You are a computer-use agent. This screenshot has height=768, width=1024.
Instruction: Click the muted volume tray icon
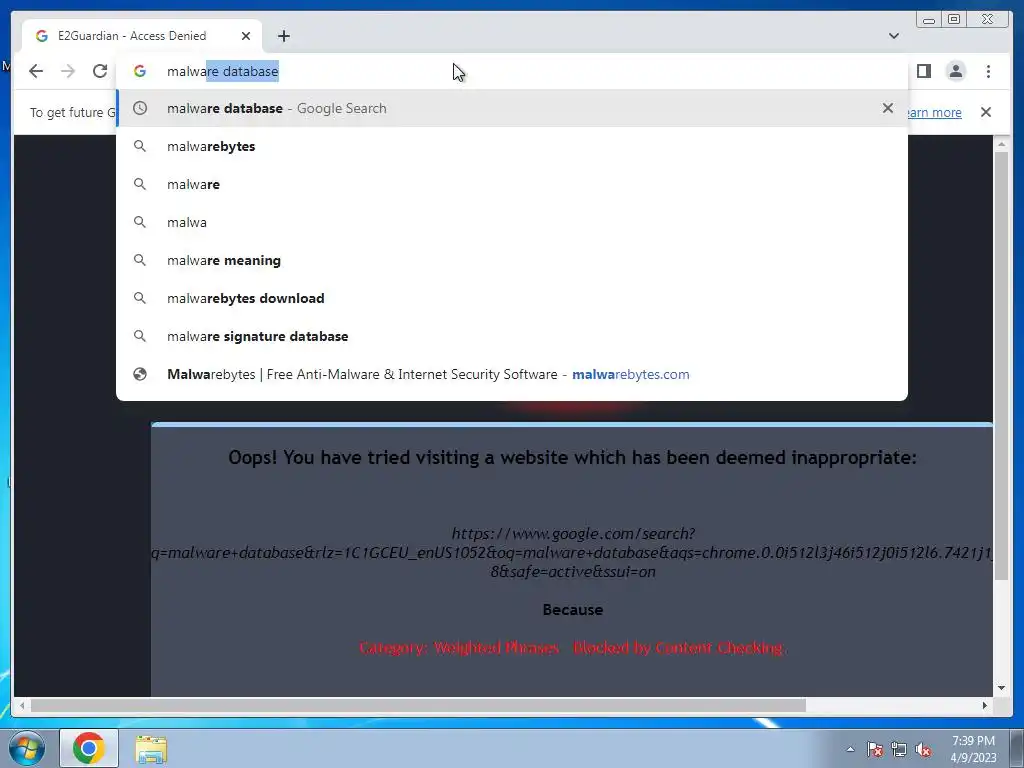tap(923, 749)
